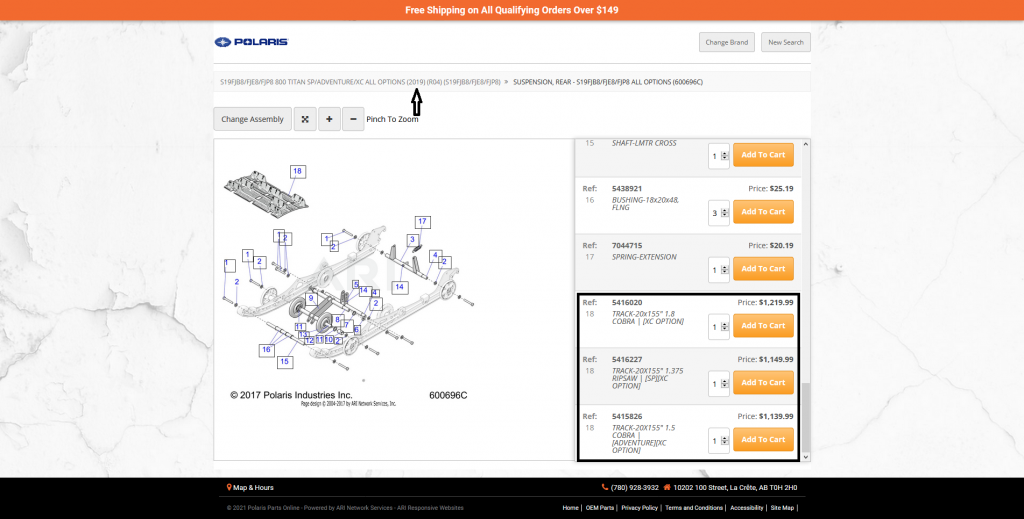This screenshot has height=519, width=1024.
Task: Zoom out with the minus button
Action: pos(353,119)
